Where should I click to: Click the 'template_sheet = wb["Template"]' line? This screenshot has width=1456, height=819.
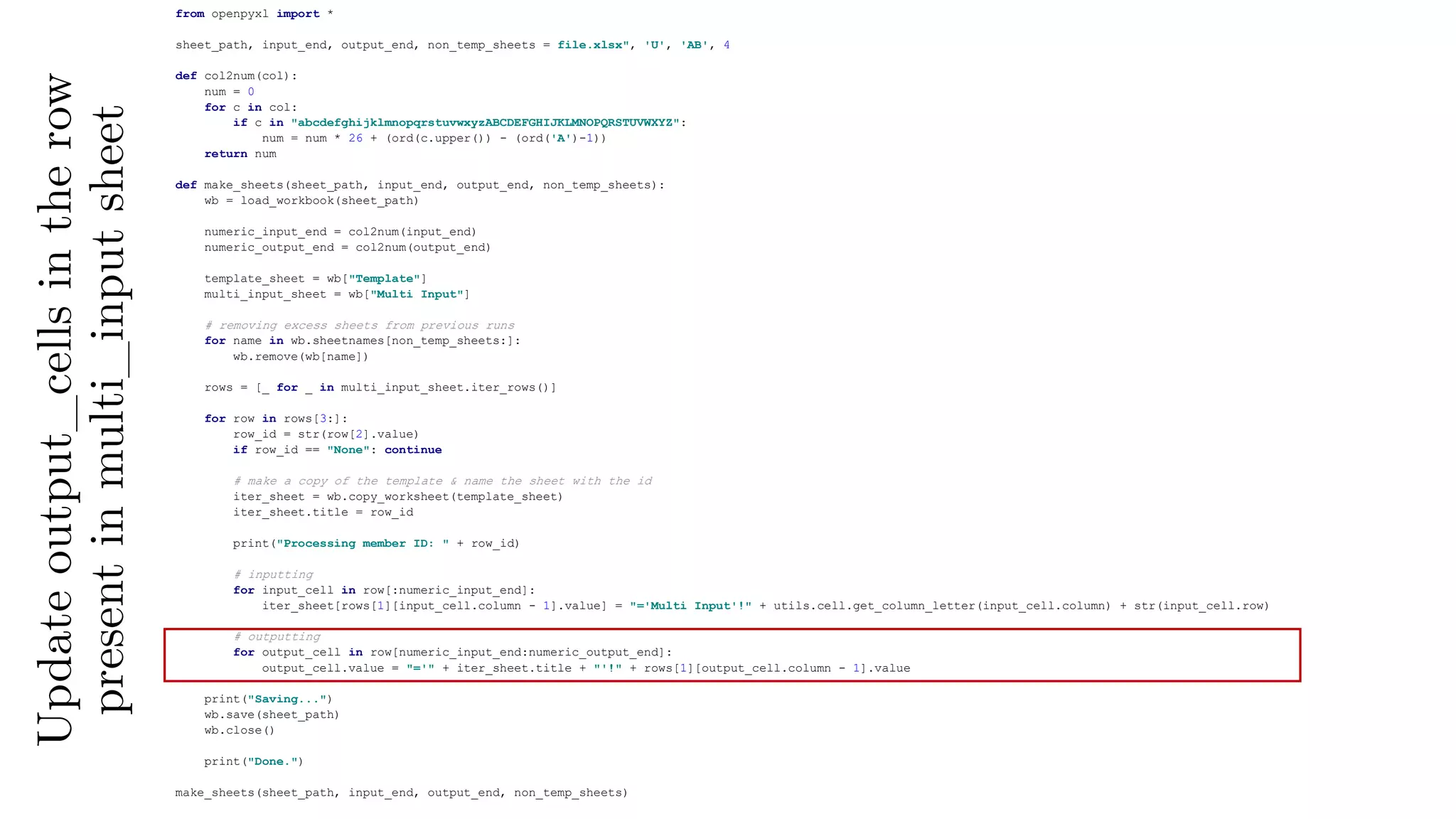[x=315, y=279]
